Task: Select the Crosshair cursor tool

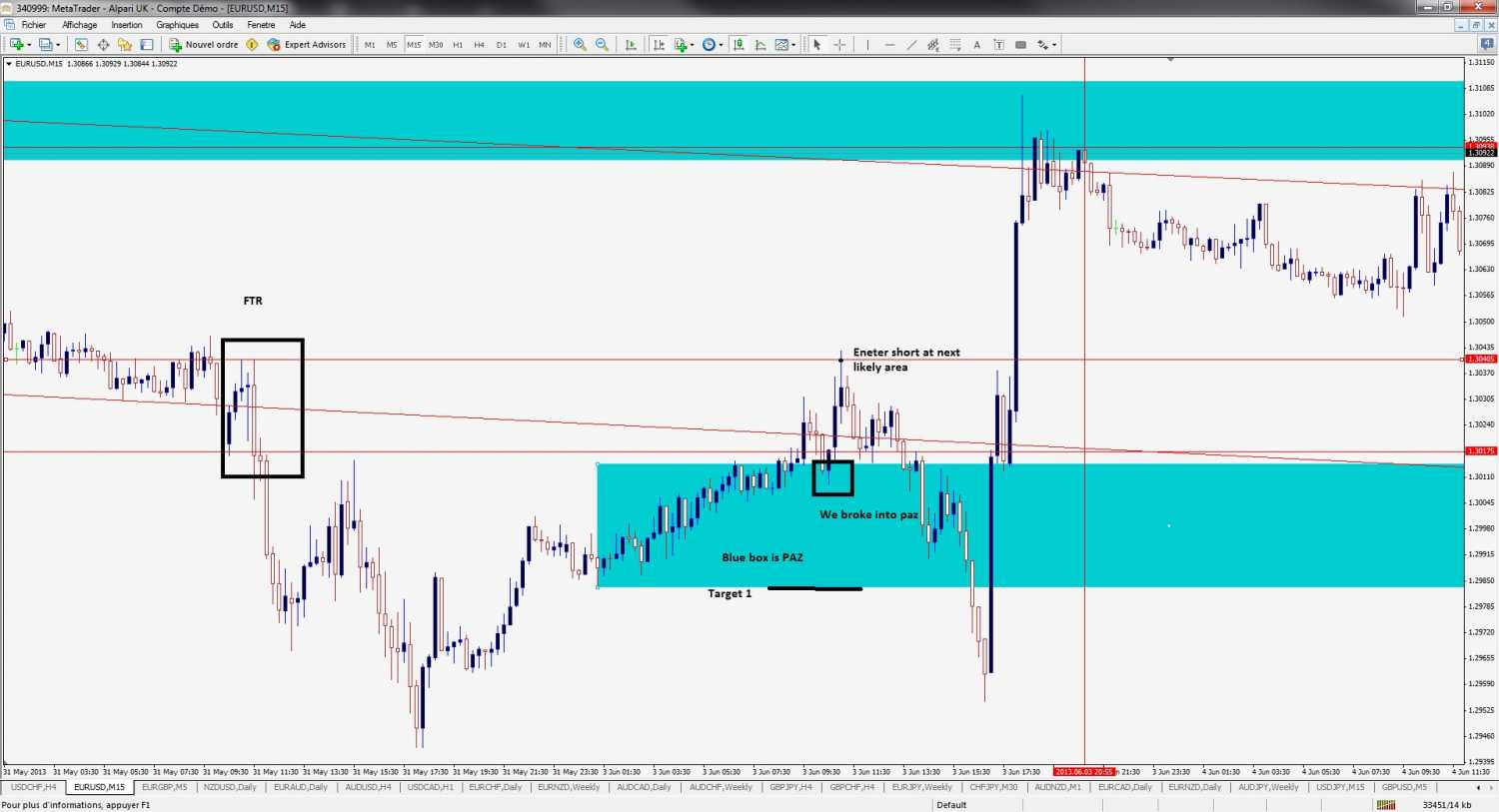Action: point(839,45)
